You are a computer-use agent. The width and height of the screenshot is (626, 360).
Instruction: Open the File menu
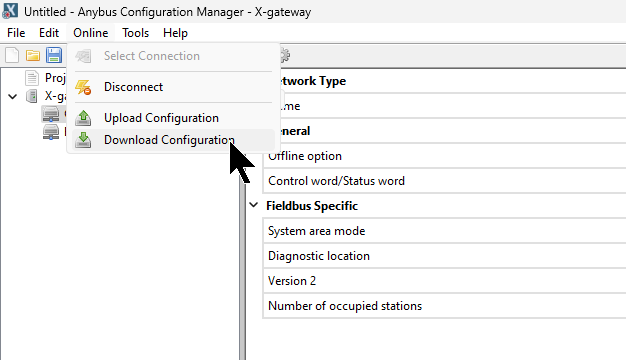coord(16,33)
